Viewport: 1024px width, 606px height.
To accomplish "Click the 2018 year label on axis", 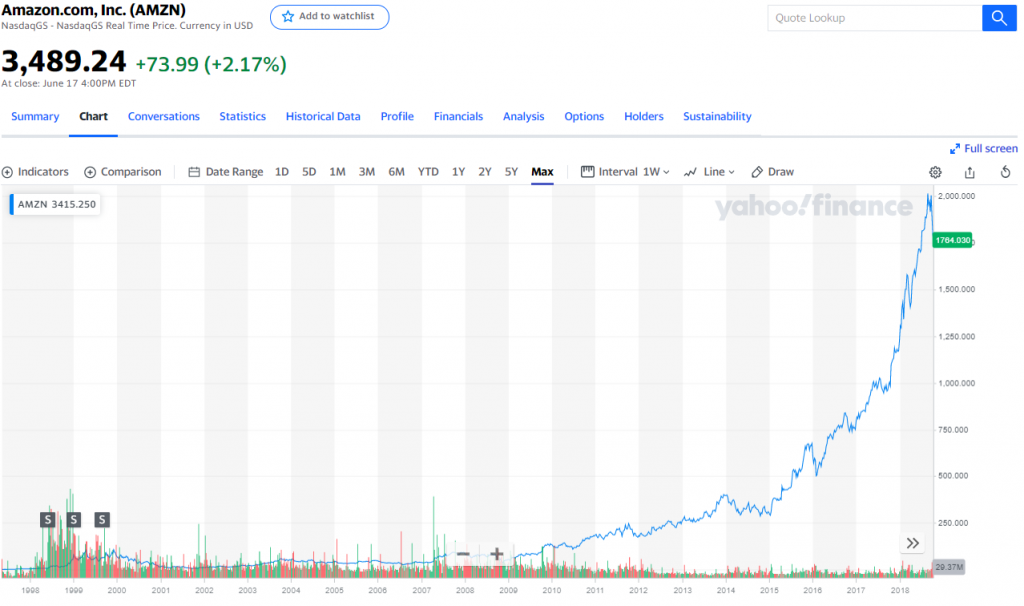I will 899,590.
